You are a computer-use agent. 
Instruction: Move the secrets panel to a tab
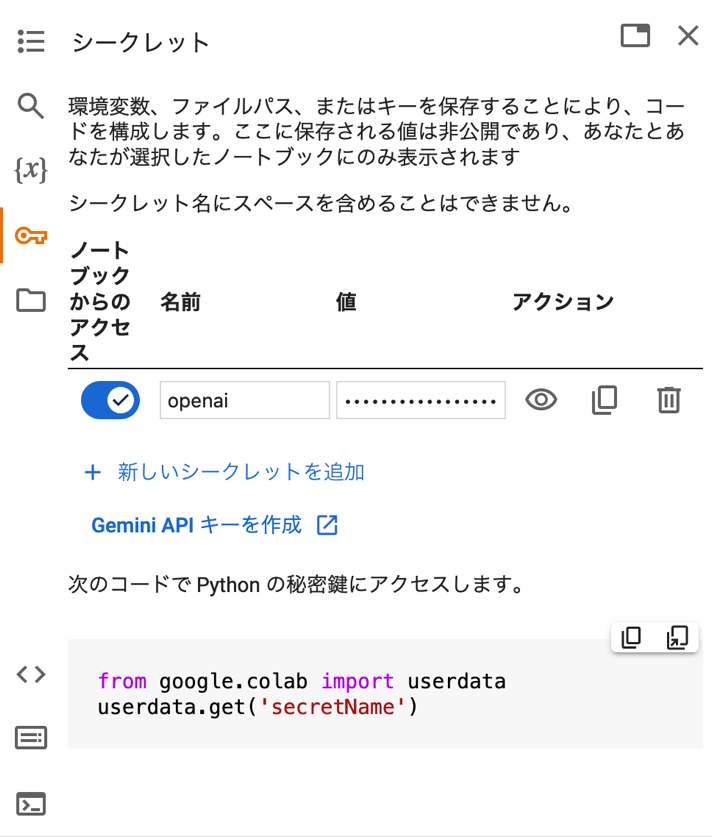[635, 36]
